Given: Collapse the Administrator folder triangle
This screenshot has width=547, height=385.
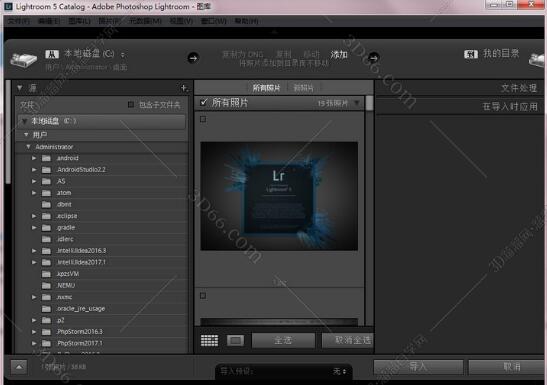Looking at the screenshot, I should 29,147.
